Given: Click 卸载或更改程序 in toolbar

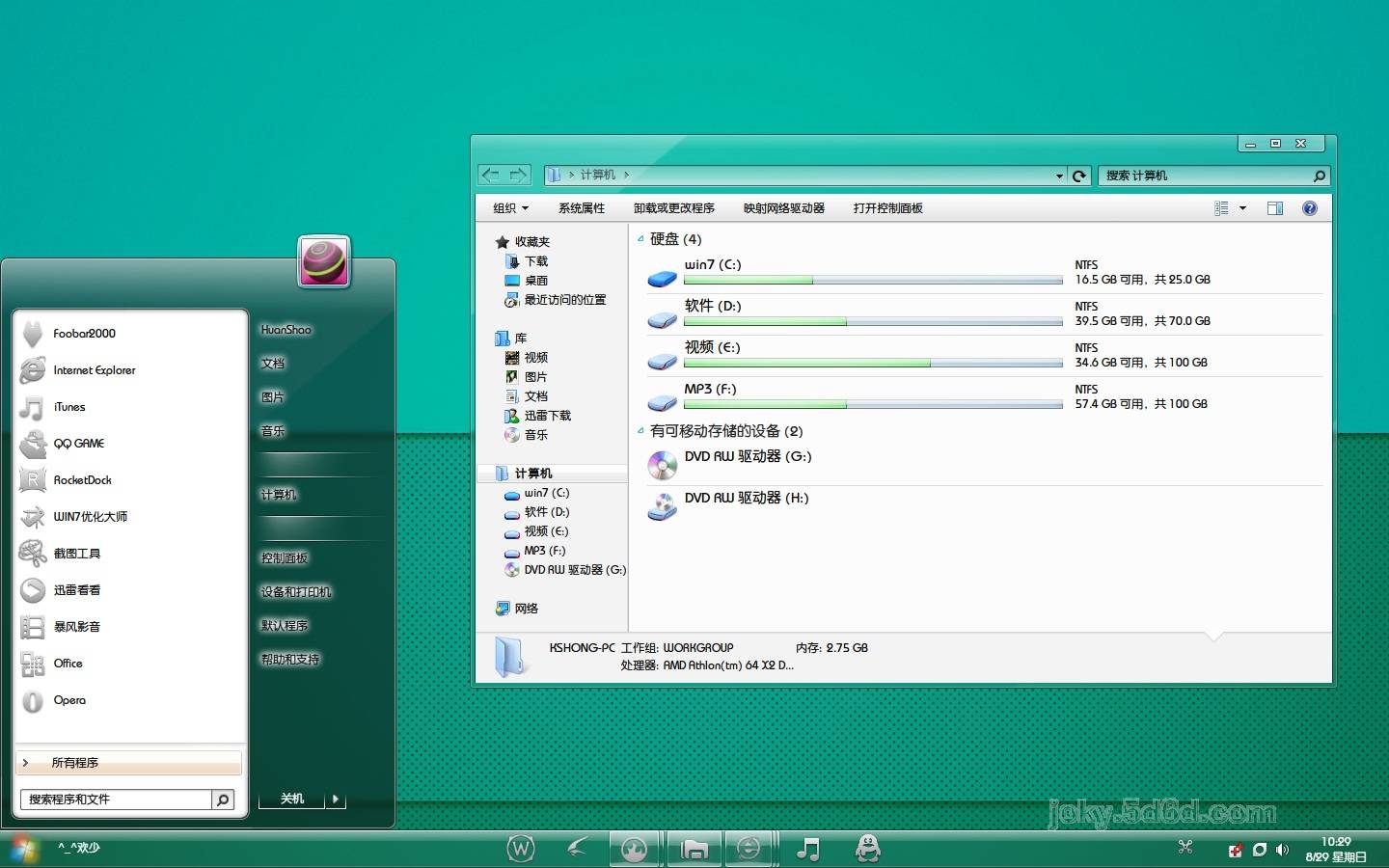Looking at the screenshot, I should (674, 208).
